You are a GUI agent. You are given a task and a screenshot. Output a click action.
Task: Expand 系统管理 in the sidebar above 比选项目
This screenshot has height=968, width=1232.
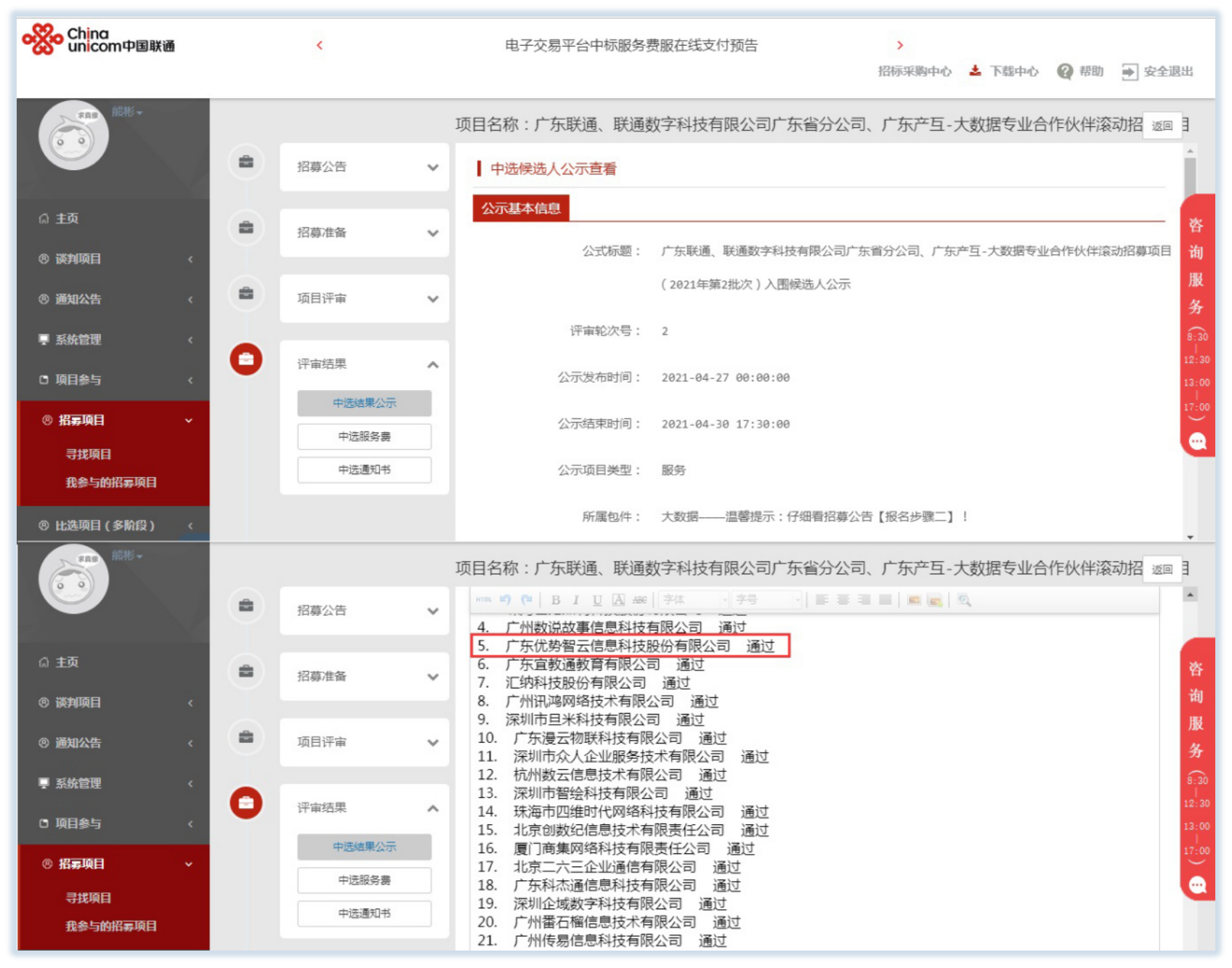pyautogui.click(x=113, y=340)
